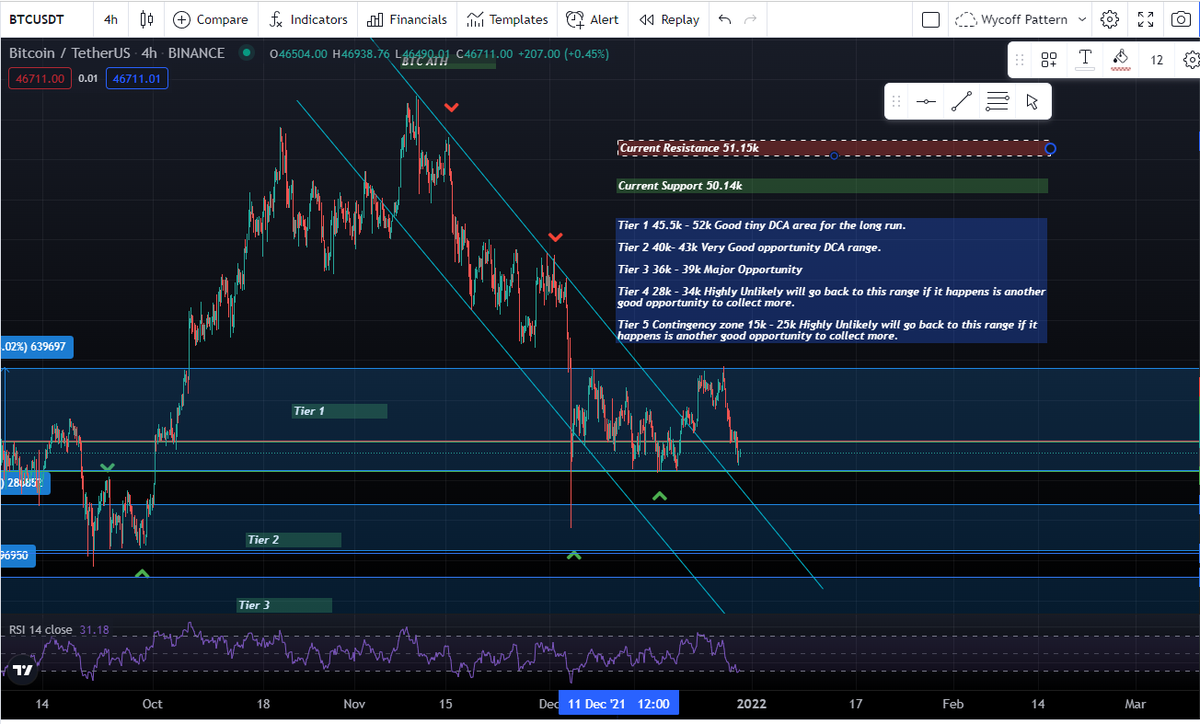Click the Tier 3 chart label
1200x724 pixels.
click(284, 605)
